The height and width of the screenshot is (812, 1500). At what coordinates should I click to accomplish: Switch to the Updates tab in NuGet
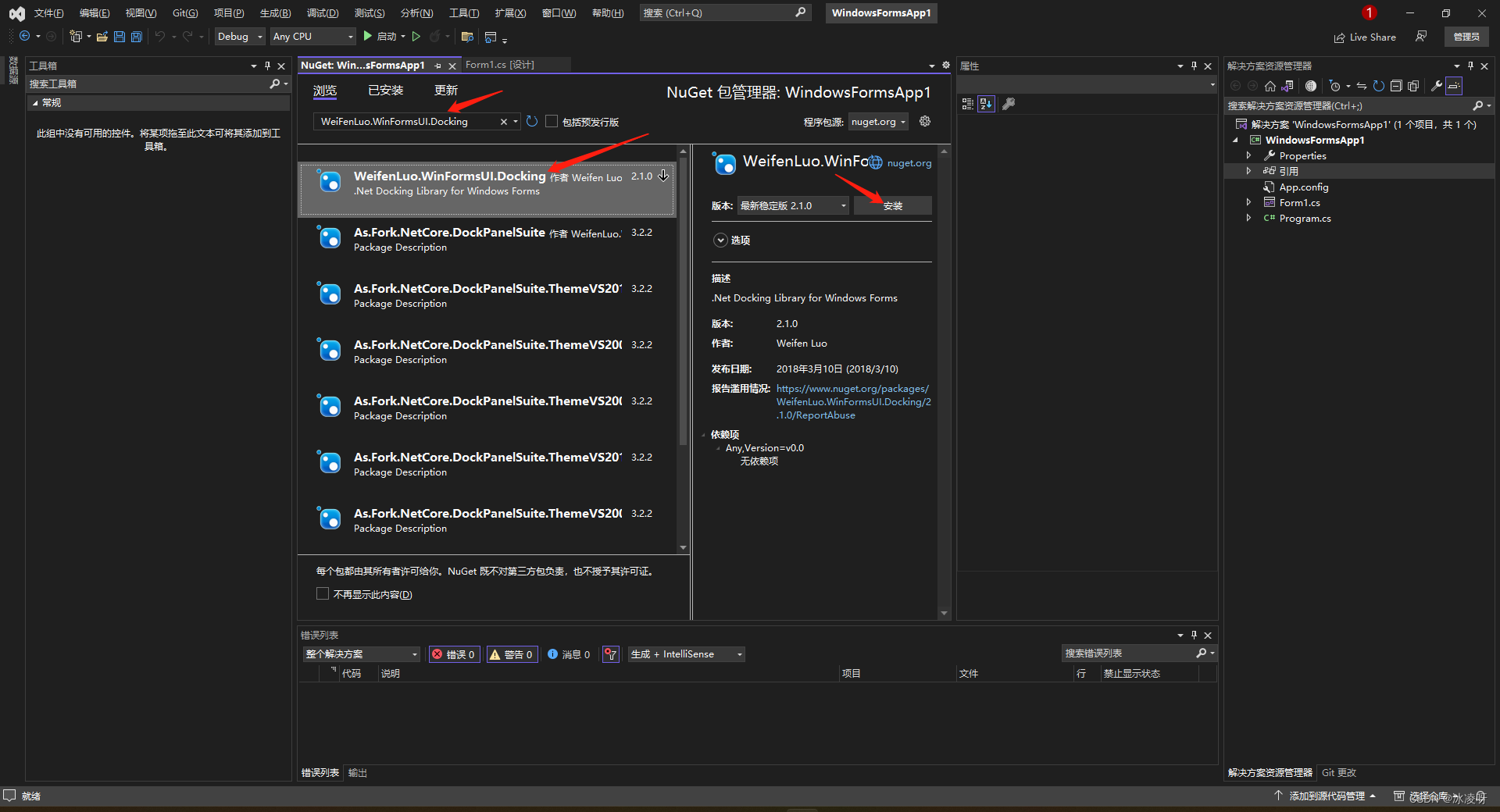446,91
